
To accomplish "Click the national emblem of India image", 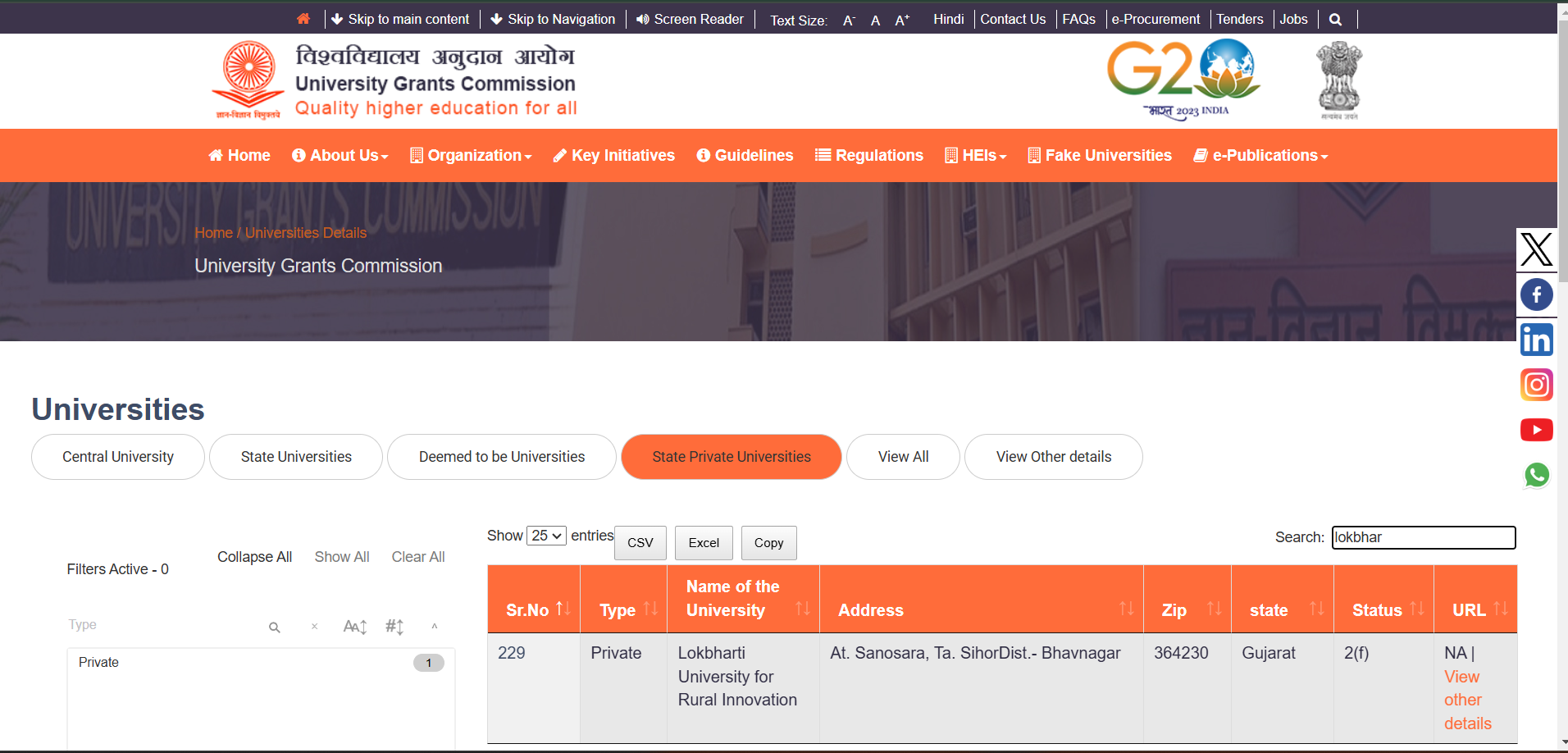I will point(1339,80).
